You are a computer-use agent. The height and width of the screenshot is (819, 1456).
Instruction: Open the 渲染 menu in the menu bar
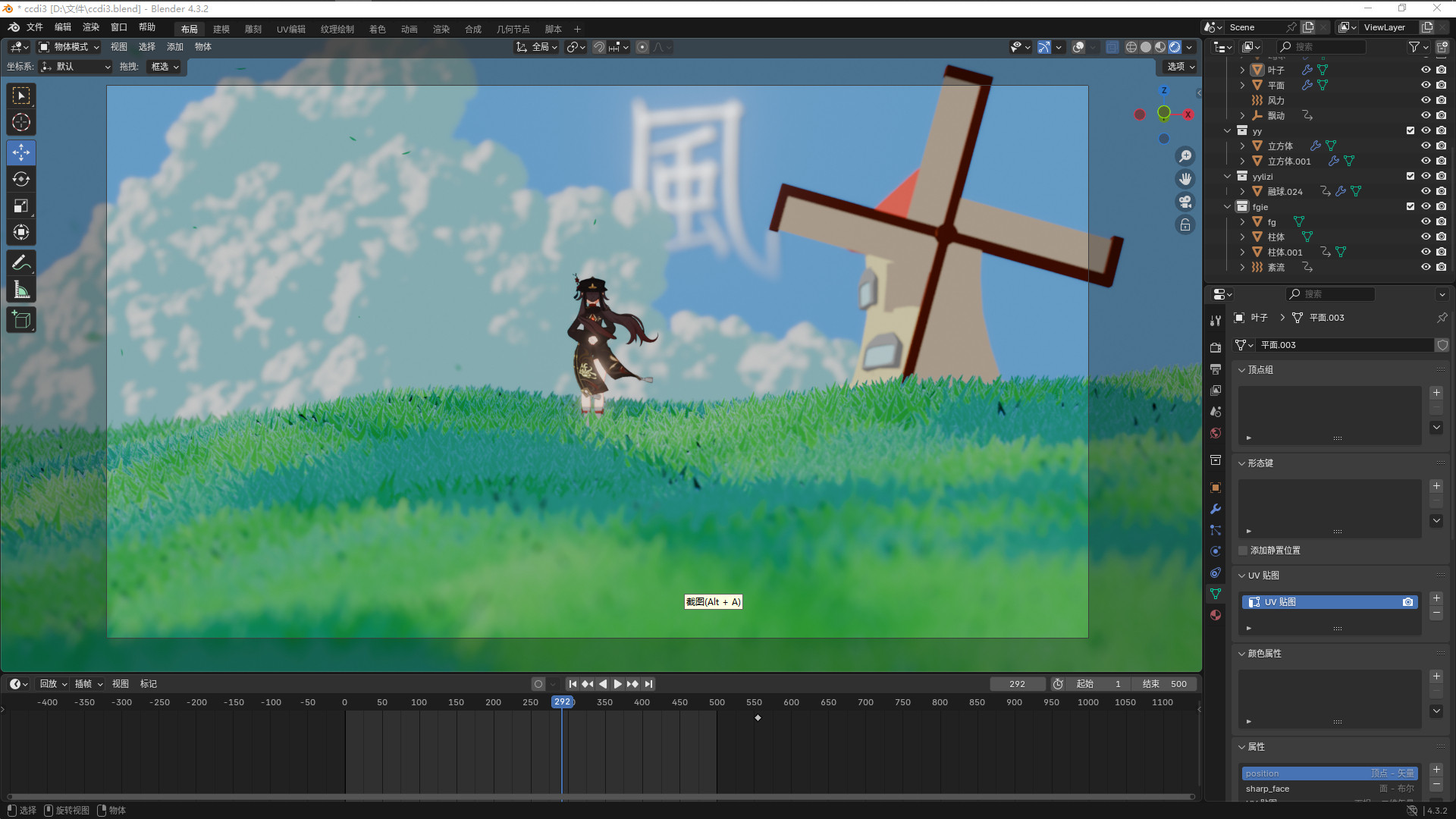(x=91, y=27)
